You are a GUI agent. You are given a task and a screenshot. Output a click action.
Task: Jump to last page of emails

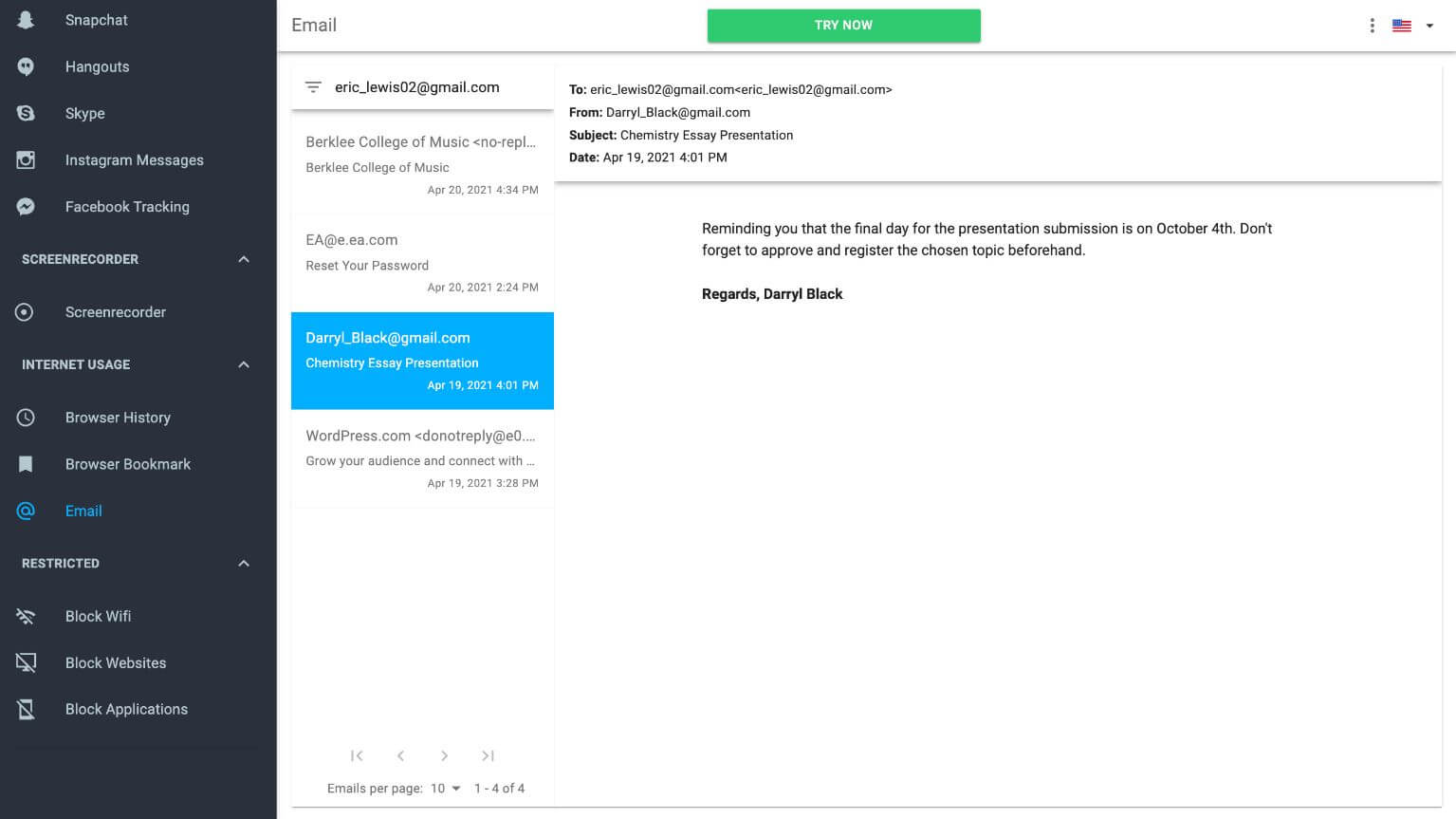488,755
